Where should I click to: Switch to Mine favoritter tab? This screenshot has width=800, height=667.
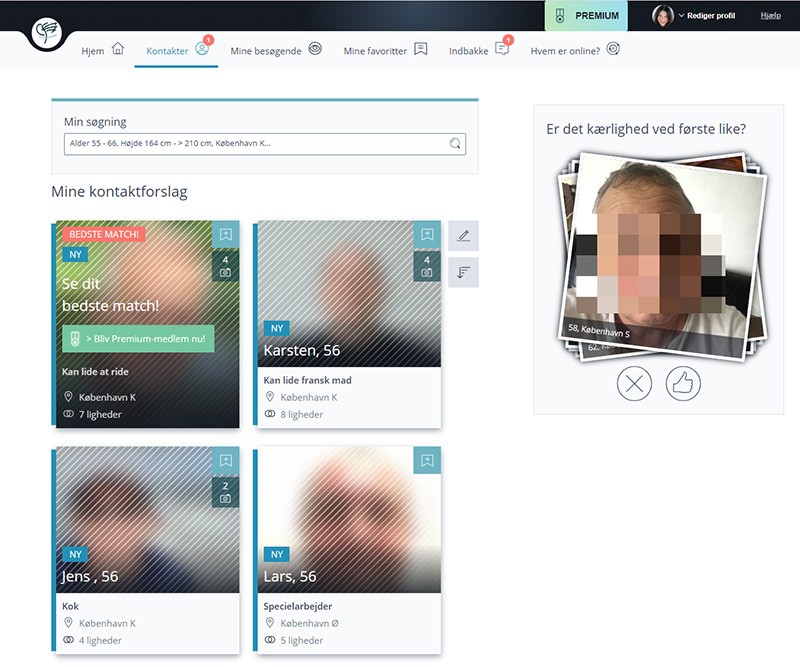tap(385, 50)
